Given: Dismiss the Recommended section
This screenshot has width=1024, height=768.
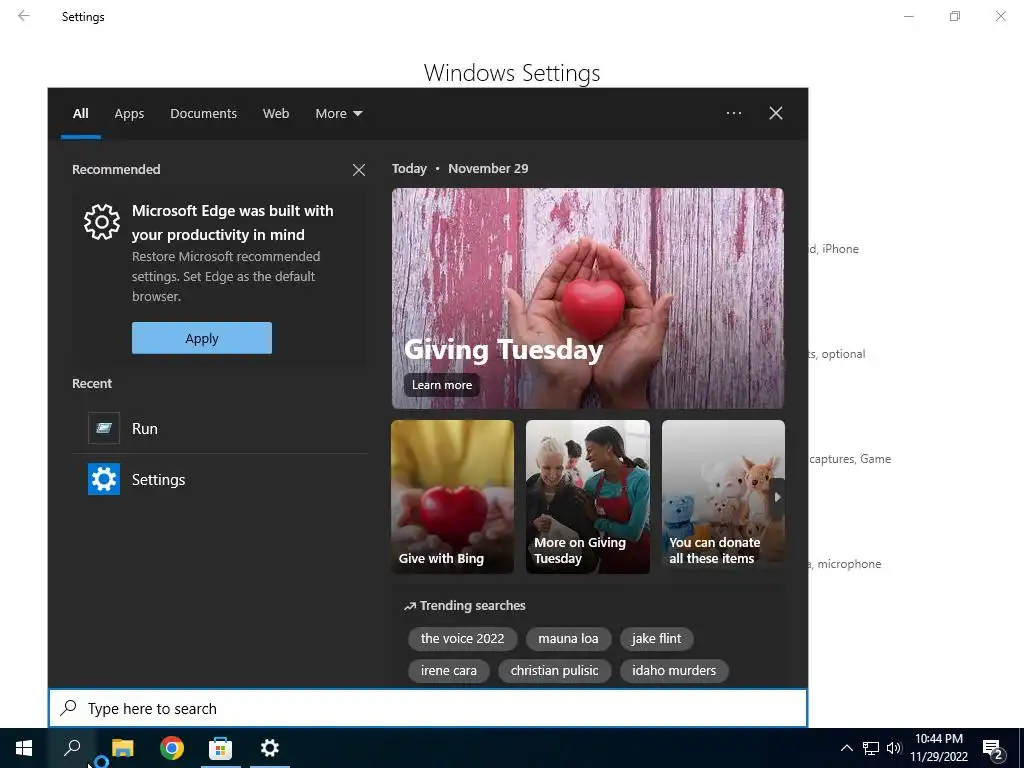Looking at the screenshot, I should pyautogui.click(x=359, y=170).
